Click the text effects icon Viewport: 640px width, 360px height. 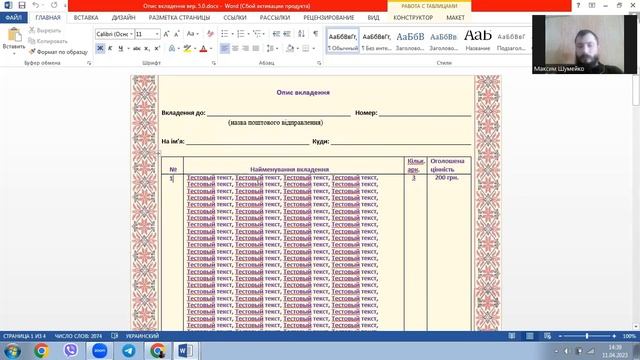tap(172, 49)
